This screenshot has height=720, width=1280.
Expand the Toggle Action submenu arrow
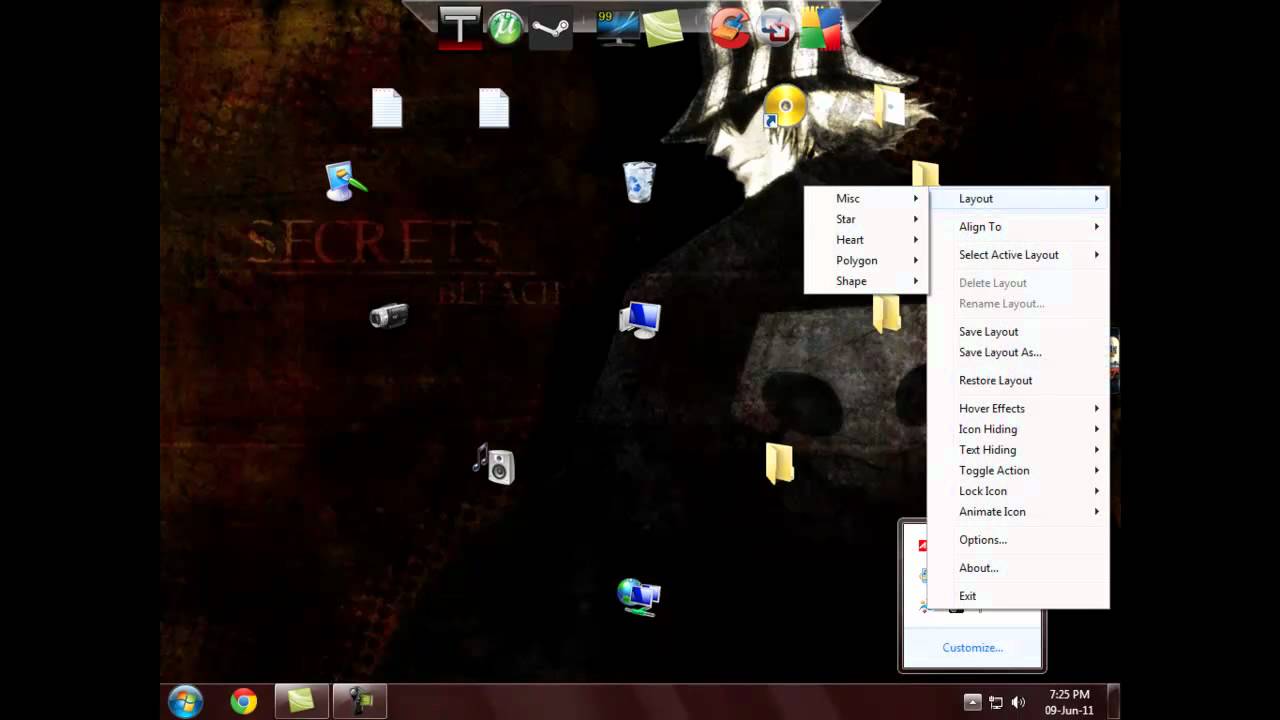(x=1097, y=471)
